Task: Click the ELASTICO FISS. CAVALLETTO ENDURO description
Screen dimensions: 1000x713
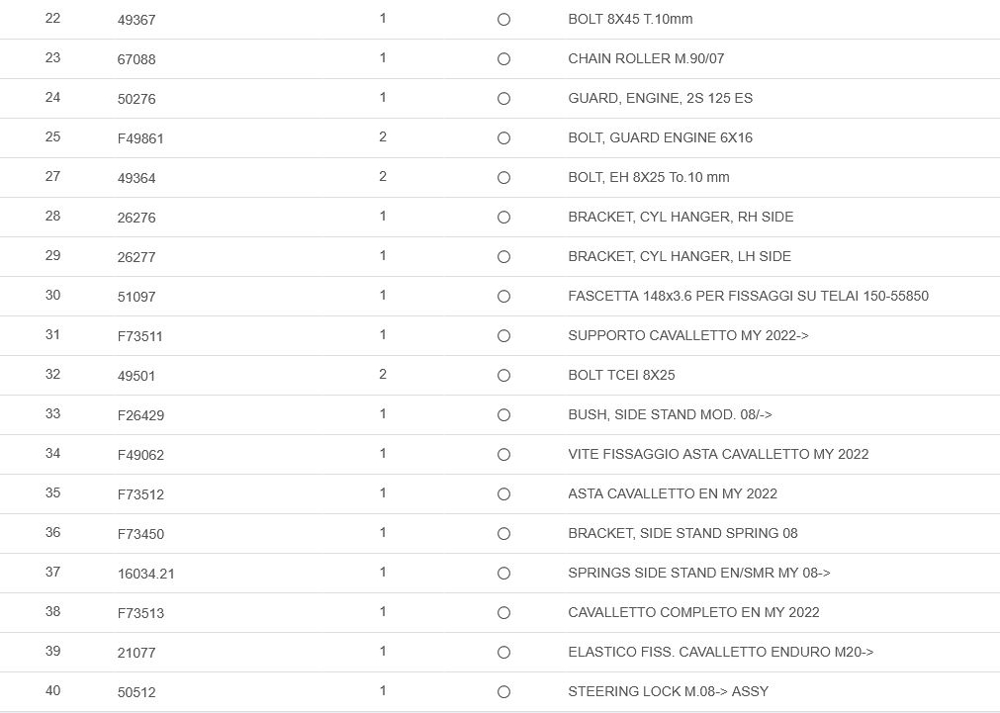Action: pos(720,652)
